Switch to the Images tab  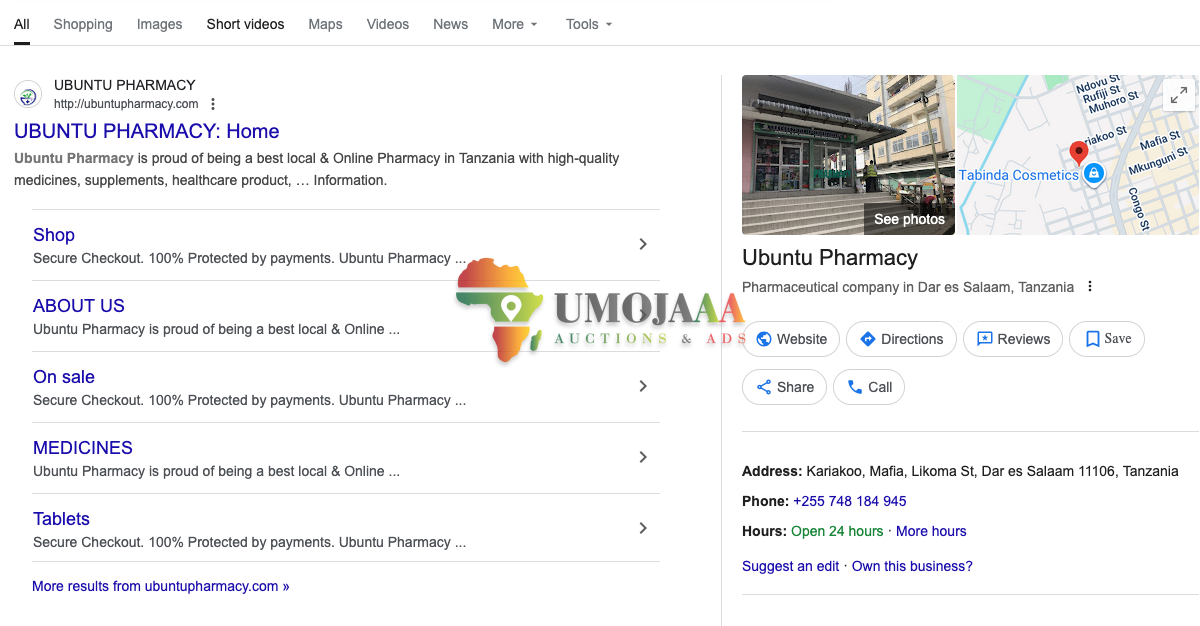tap(160, 24)
